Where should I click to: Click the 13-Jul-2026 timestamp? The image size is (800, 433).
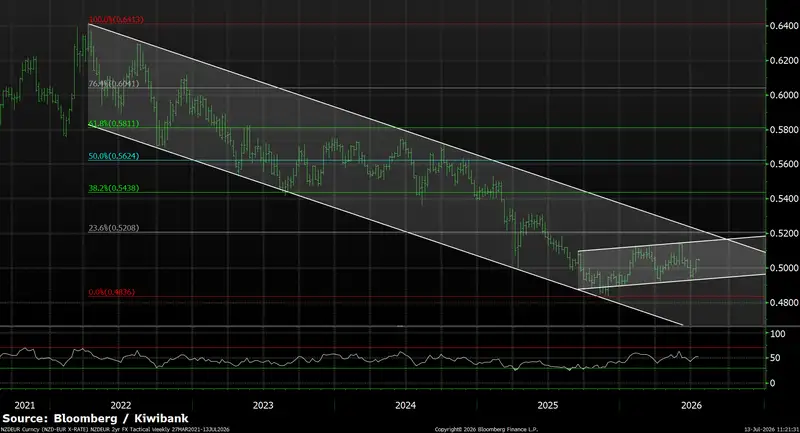click(x=771, y=429)
